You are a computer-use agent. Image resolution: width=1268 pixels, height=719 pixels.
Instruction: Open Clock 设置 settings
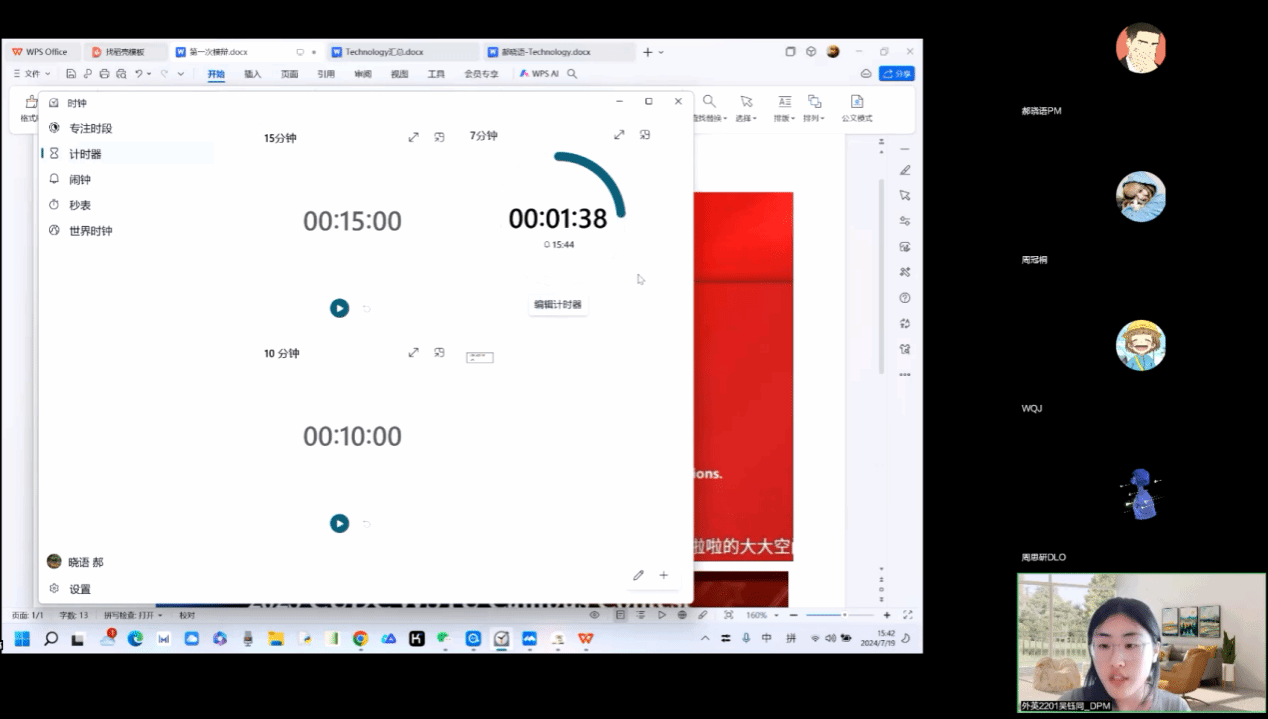pyautogui.click(x=79, y=589)
